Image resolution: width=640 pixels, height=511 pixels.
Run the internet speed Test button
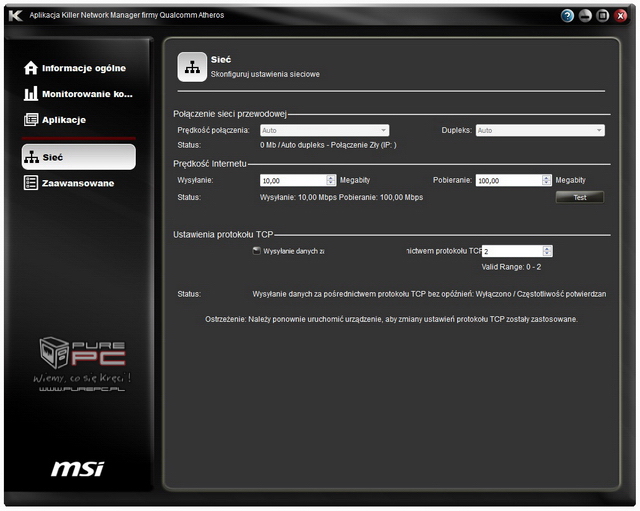point(580,197)
